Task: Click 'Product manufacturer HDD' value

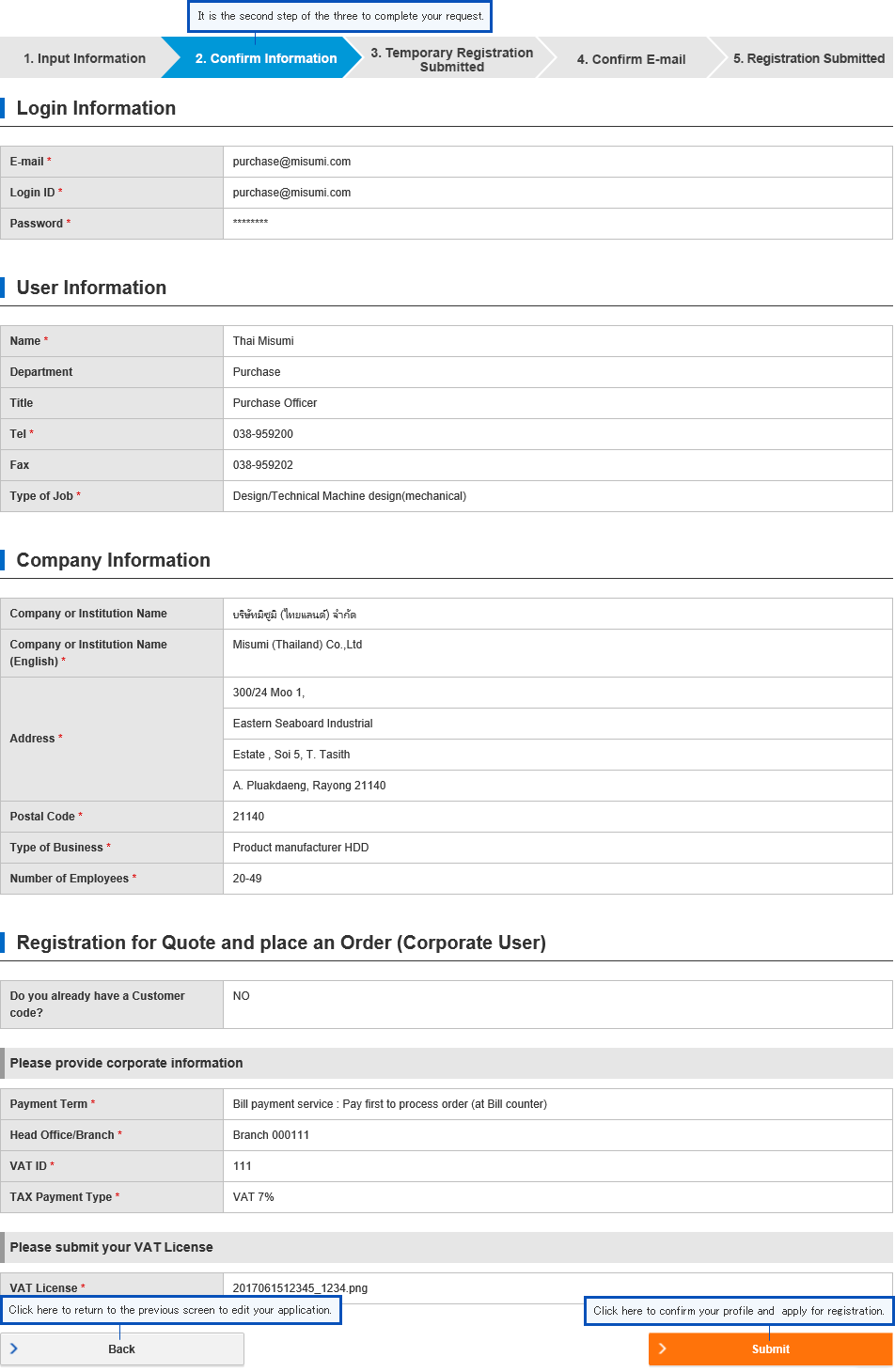Action: pos(301,848)
